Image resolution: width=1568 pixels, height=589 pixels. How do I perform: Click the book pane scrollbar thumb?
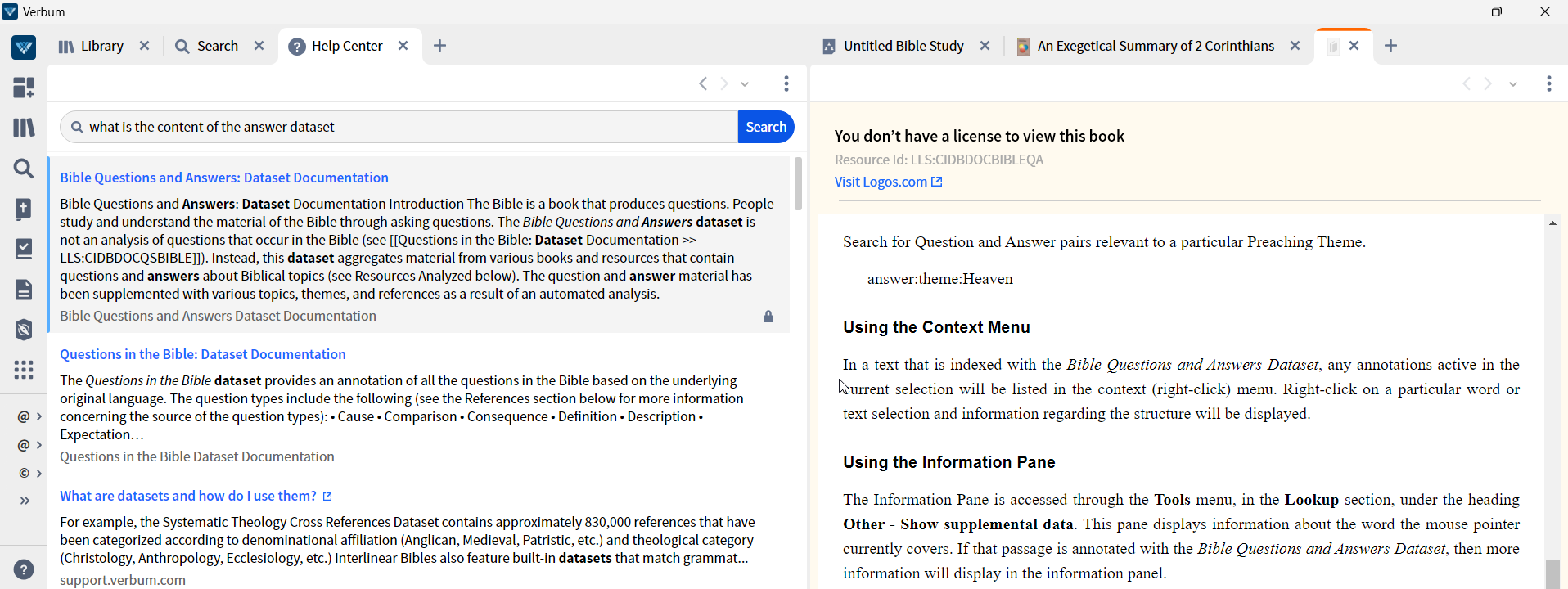click(x=1552, y=573)
